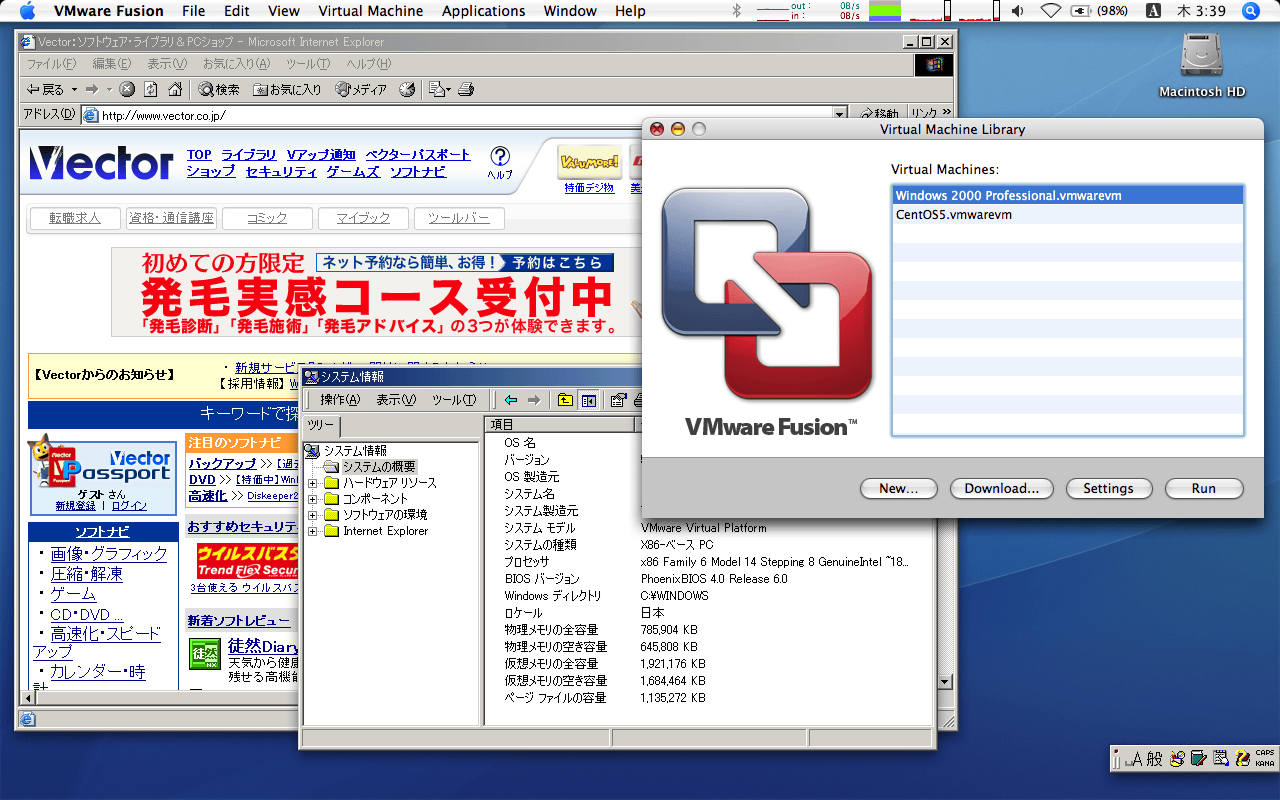This screenshot has height=800, width=1280.
Task: Click the IE リンク links bar label
Action: [x=924, y=115]
